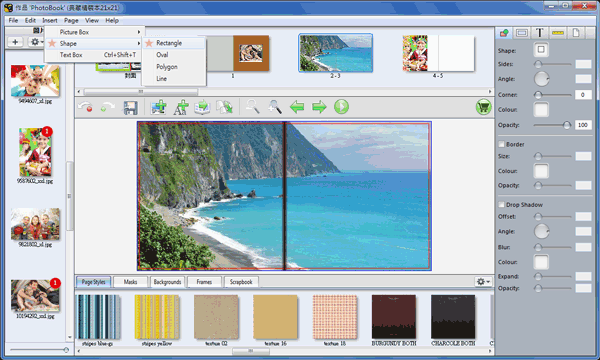Open the gear dropdown beside Scrapbook tab

(x=483, y=282)
